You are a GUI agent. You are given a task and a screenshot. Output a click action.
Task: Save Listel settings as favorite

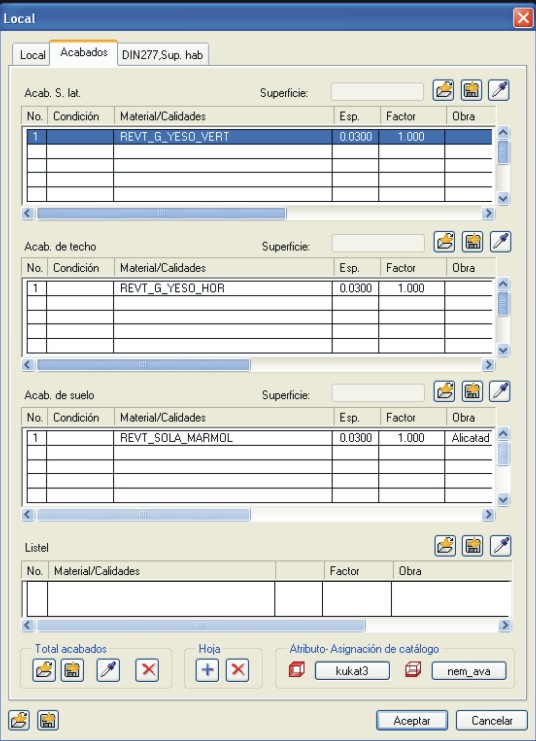(x=473, y=546)
